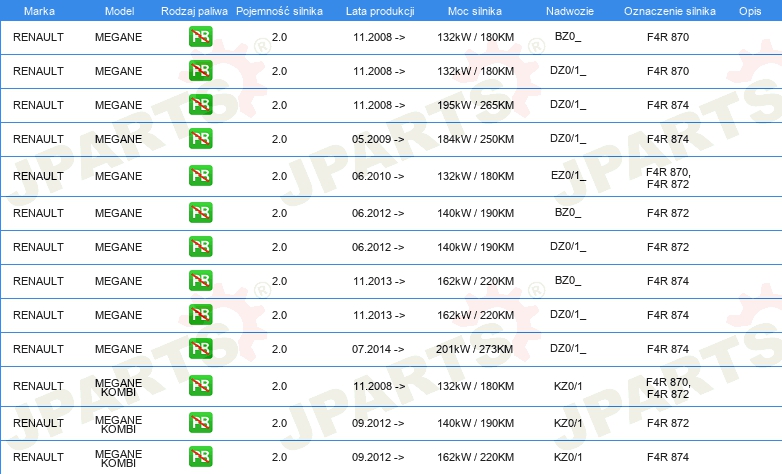Image resolution: width=782 pixels, height=474 pixels.
Task: Click the fuel icon in the BZ0_ F4R 870 row
Action: click(x=200, y=37)
